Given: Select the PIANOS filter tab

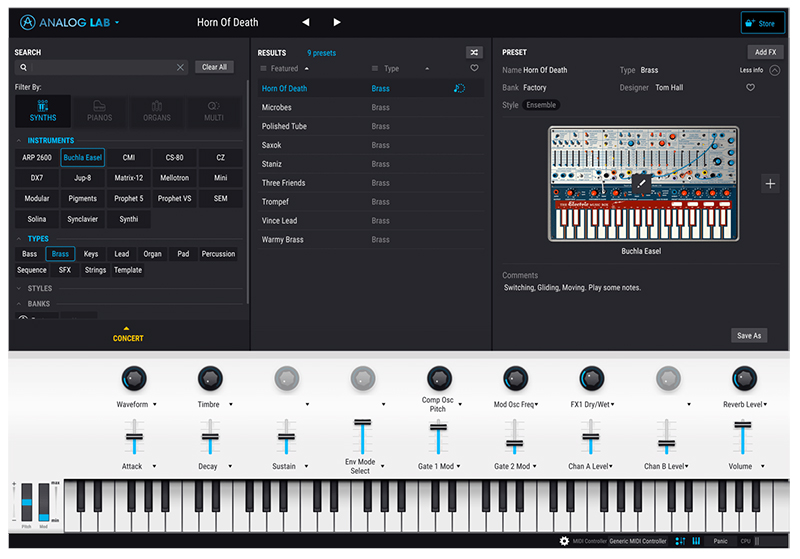Looking at the screenshot, I should (x=99, y=111).
